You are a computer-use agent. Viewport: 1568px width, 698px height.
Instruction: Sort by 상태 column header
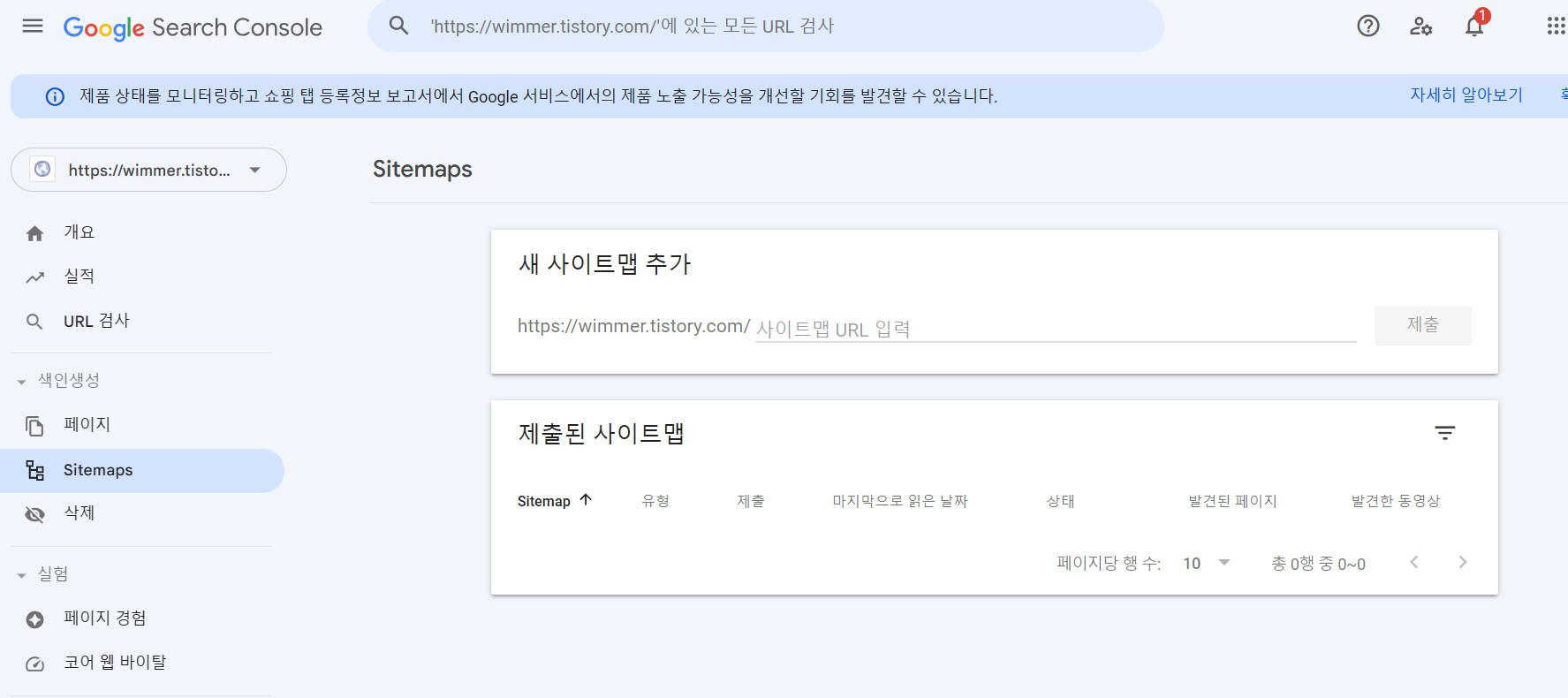(x=1061, y=501)
